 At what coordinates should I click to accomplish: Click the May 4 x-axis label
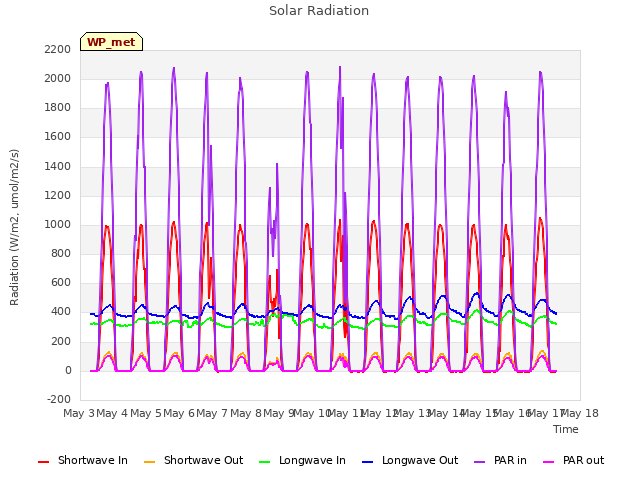112,413
